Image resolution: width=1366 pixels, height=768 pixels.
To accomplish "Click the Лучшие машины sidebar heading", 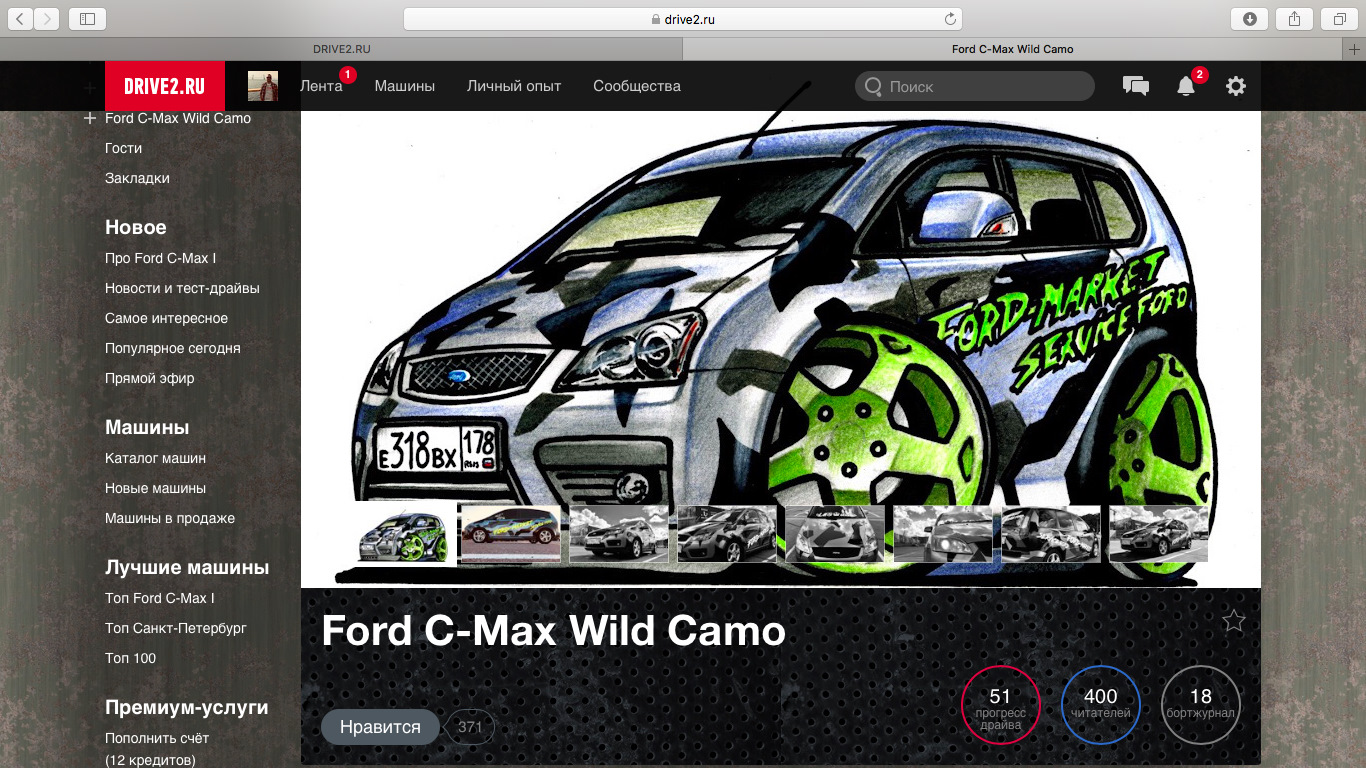I will coord(187,567).
